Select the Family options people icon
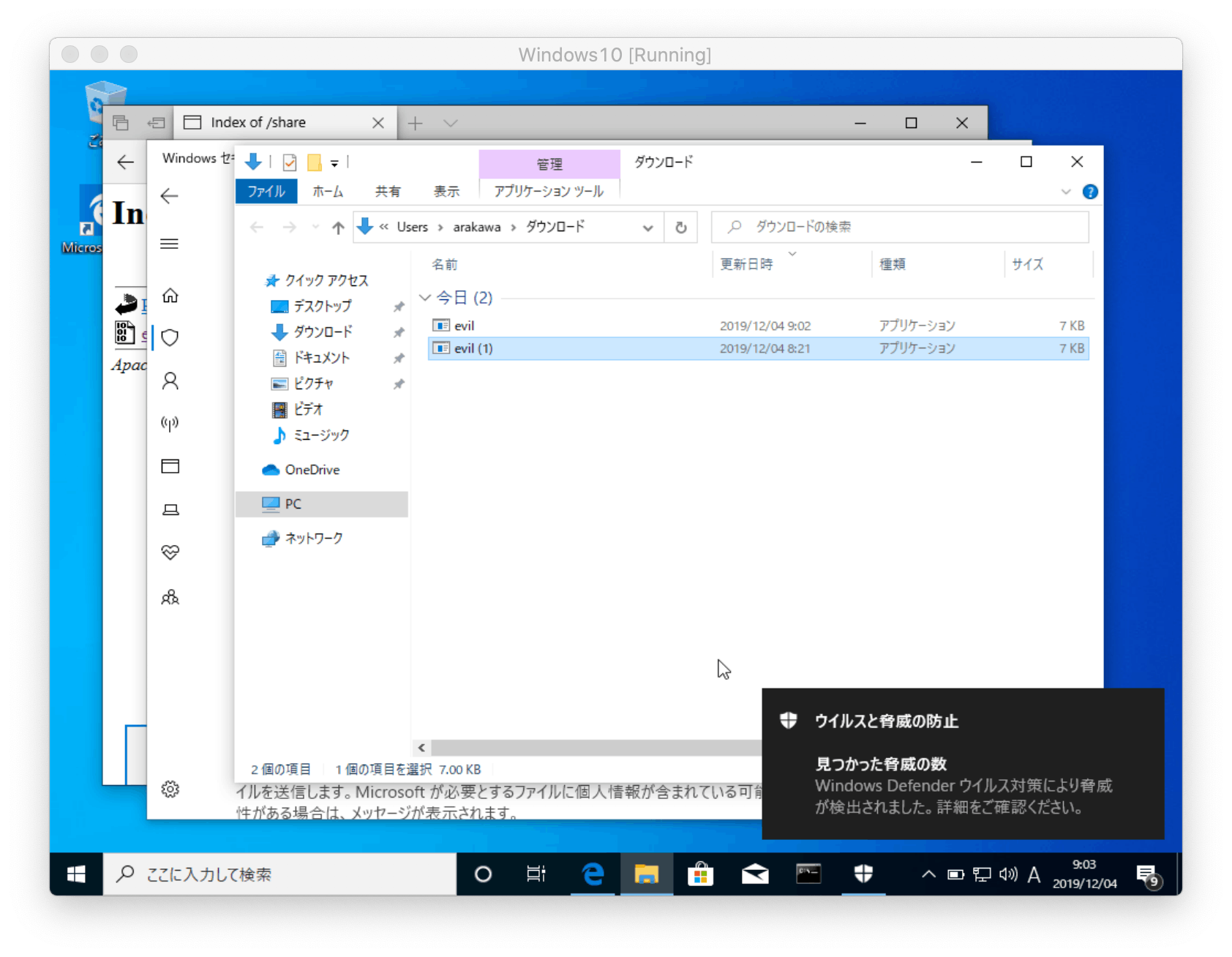The height and width of the screenshot is (957, 1232). pos(170,597)
